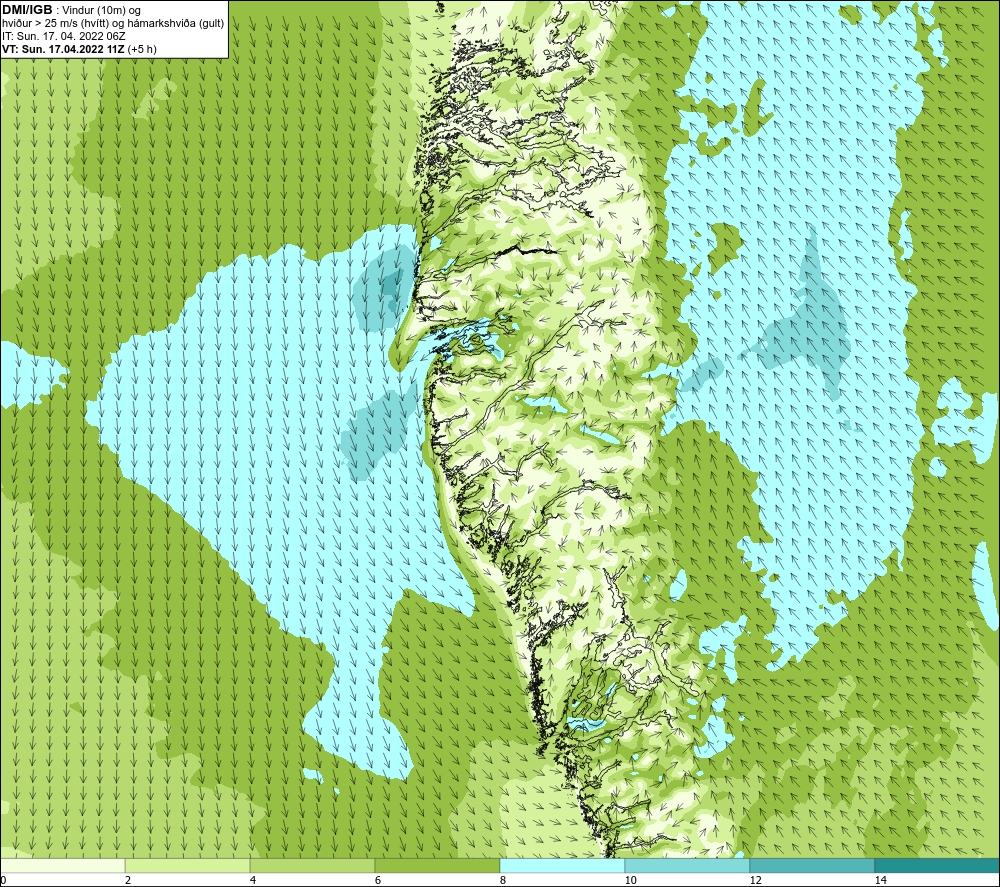Click the 6–8 m/s darker green scale segment
This screenshot has height=887, width=1000.
(438, 865)
